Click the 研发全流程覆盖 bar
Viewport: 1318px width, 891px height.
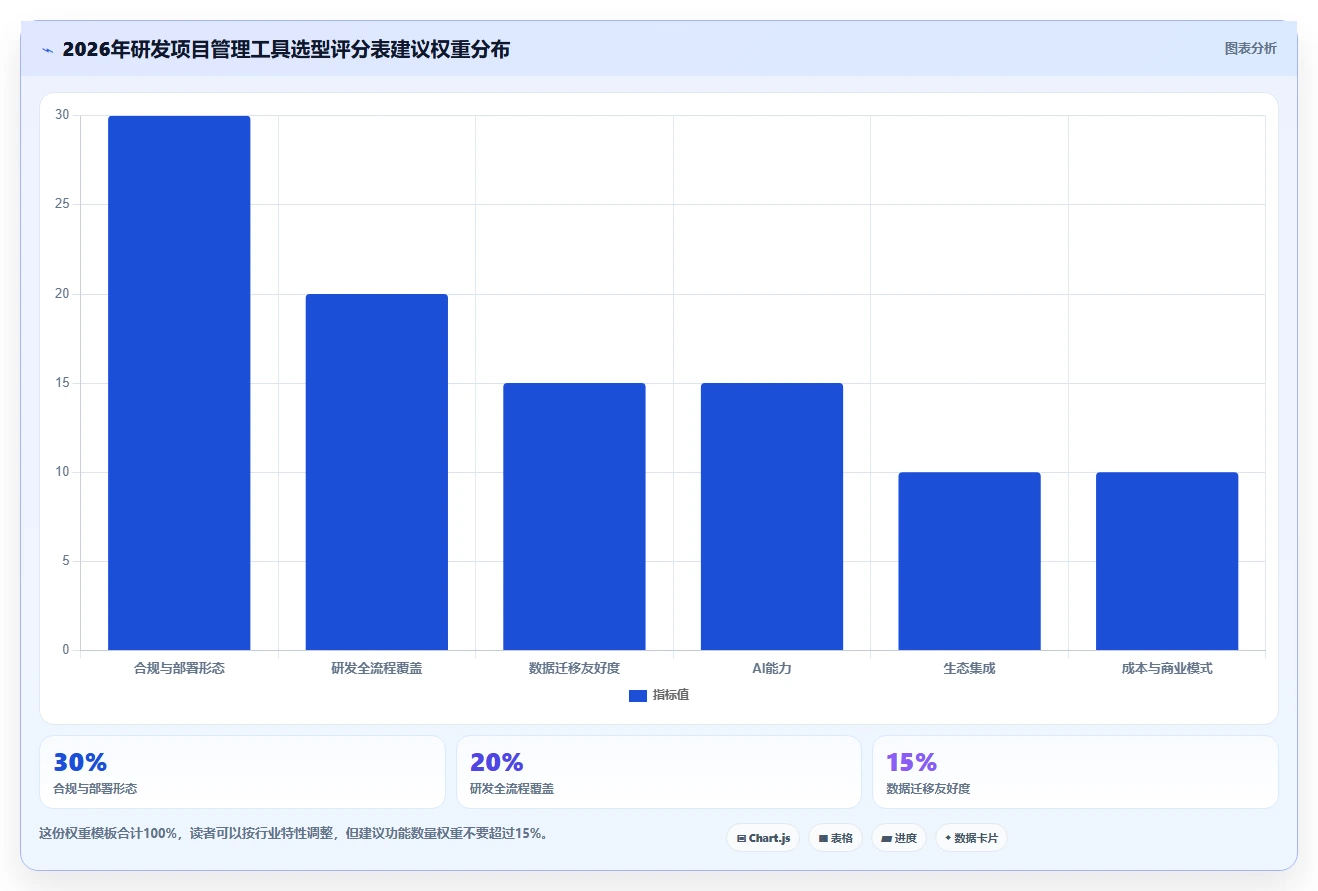click(377, 472)
